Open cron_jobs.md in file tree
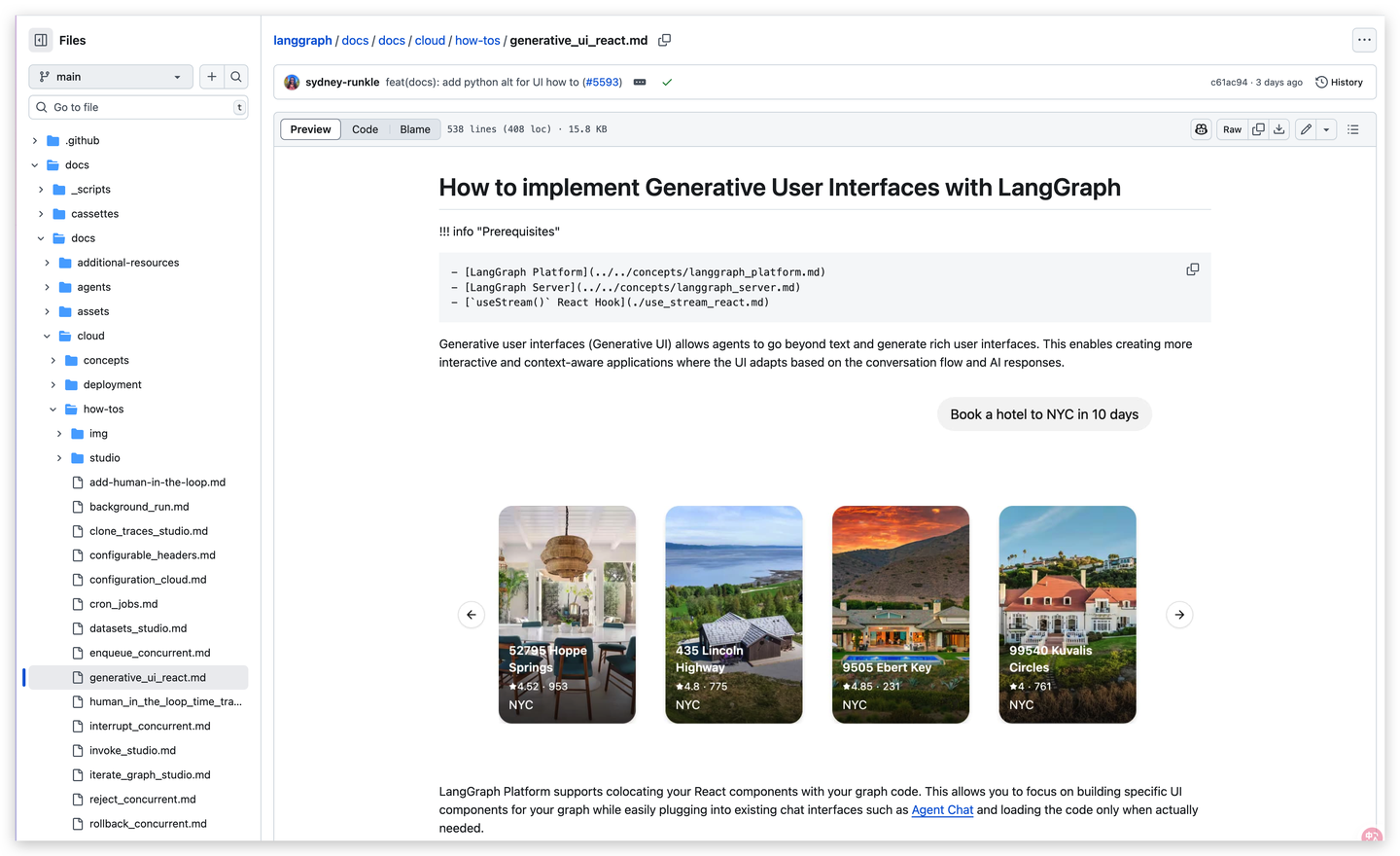This screenshot has width=1400, height=856. coord(123,604)
